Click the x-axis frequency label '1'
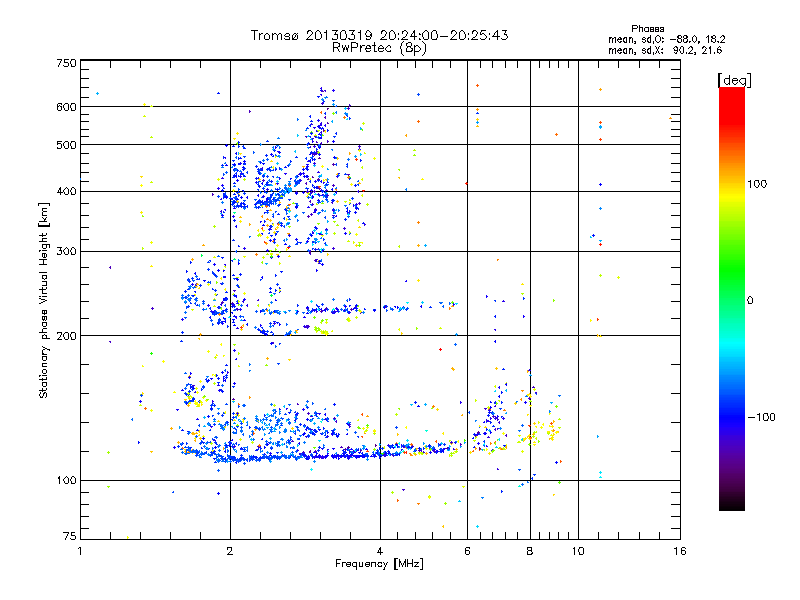 [80, 551]
